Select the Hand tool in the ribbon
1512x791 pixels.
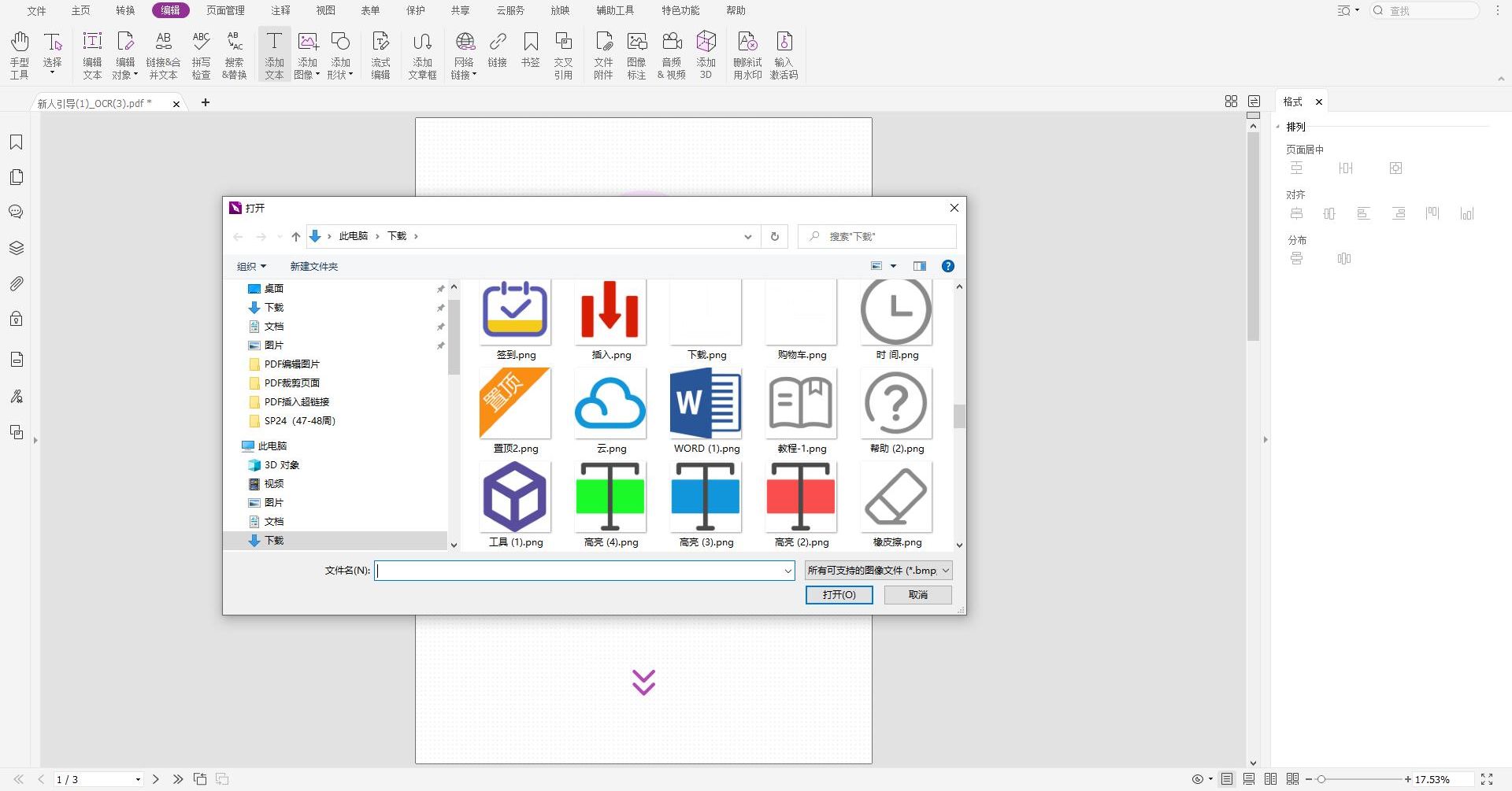pos(20,54)
